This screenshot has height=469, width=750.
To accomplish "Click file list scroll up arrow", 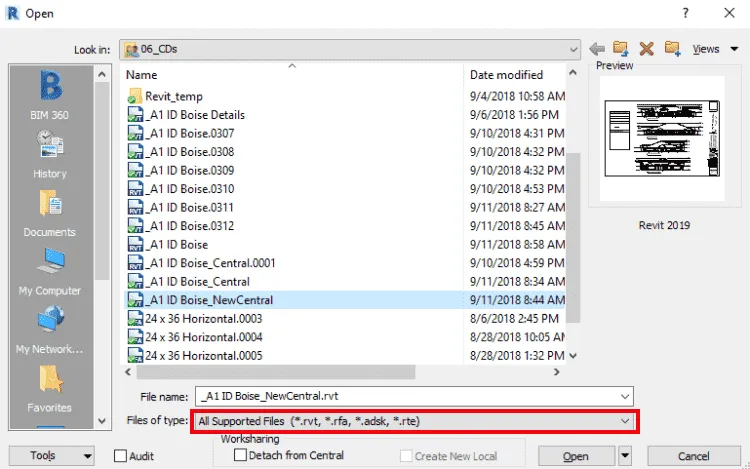I will click(x=573, y=73).
